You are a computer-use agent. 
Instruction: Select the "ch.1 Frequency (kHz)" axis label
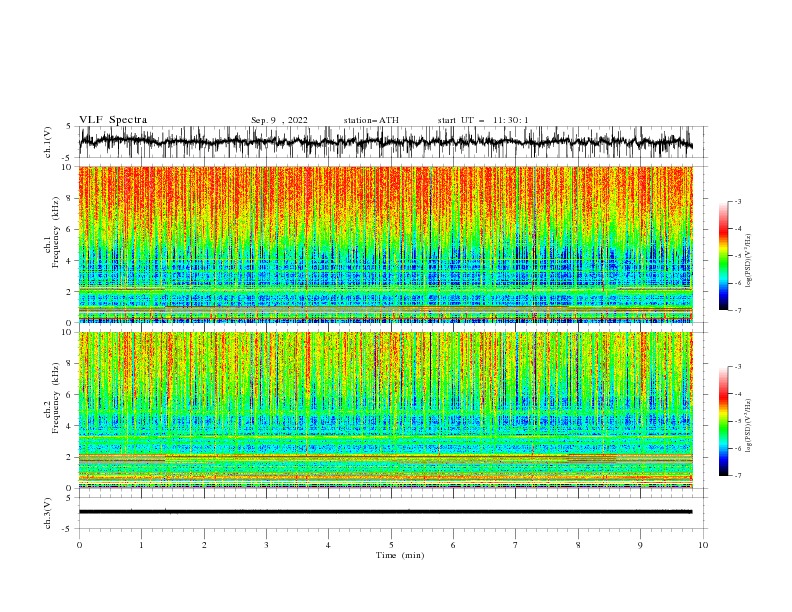[51, 232]
